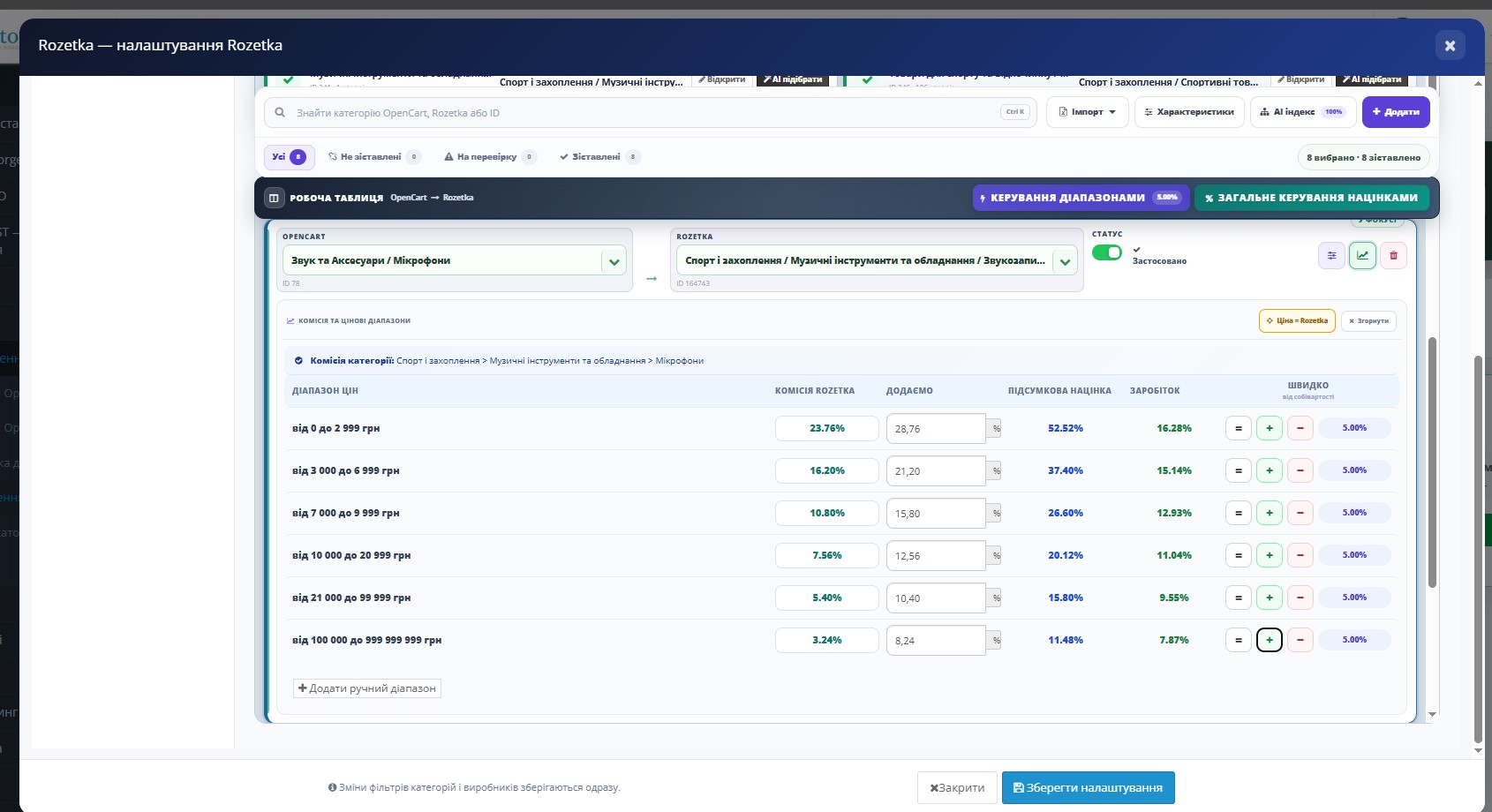Viewport: 1492px width, 812px height.
Task: Expand the OpenCart category dropdown Звук та Аксесуари
Action: coord(614,261)
